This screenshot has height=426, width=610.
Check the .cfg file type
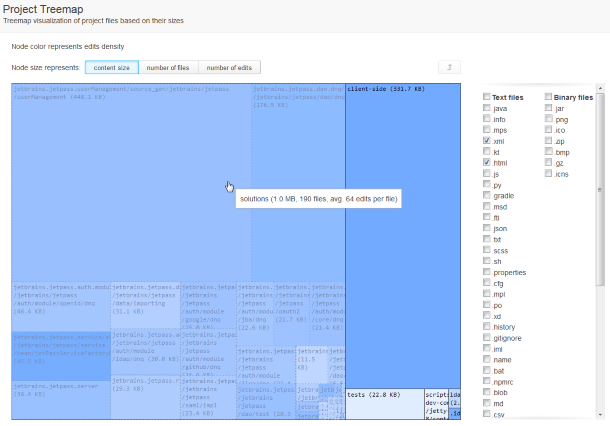[x=487, y=282]
